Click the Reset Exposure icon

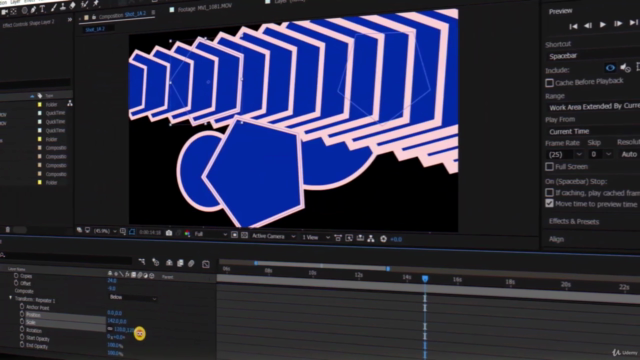[x=383, y=239]
